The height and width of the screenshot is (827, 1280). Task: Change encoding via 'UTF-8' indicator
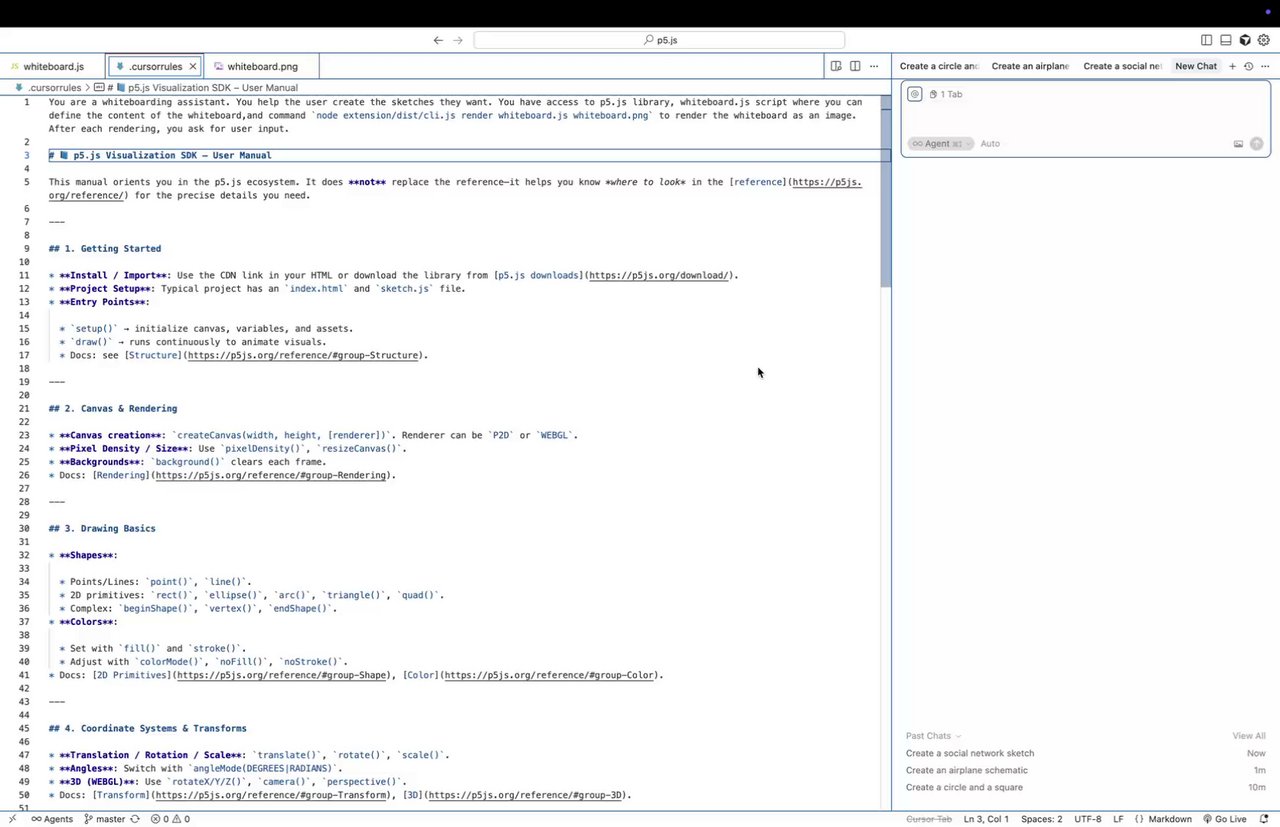click(x=1088, y=819)
